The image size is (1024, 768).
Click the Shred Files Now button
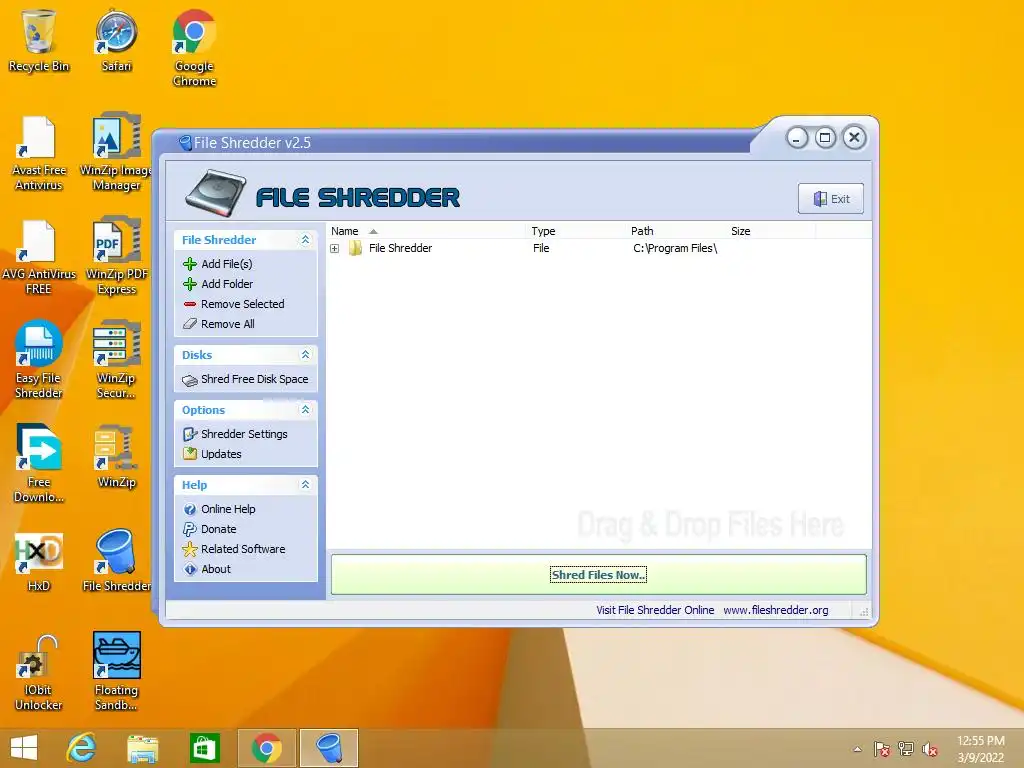click(x=598, y=575)
